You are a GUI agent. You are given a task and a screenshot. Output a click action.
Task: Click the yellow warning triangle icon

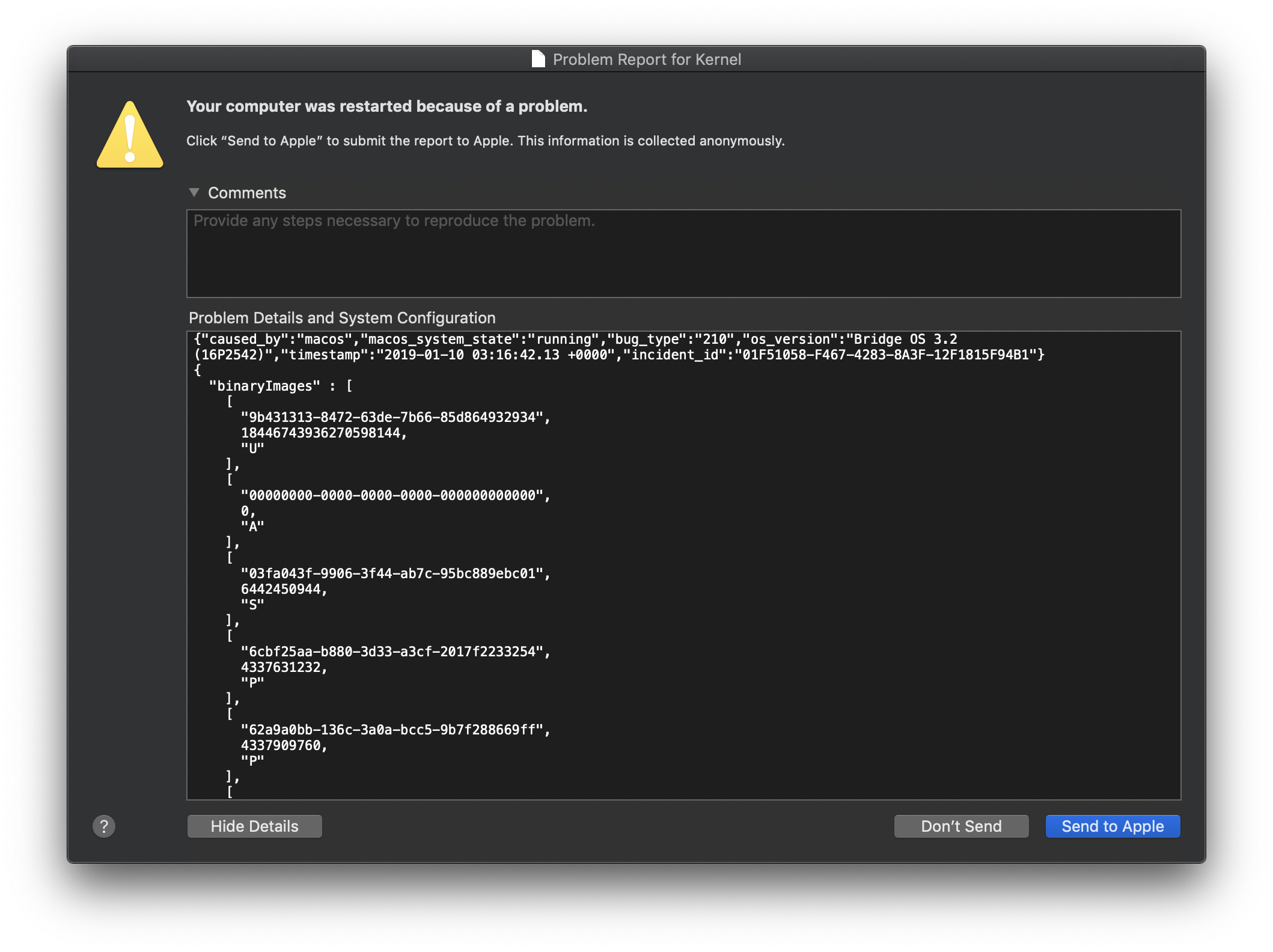point(130,136)
